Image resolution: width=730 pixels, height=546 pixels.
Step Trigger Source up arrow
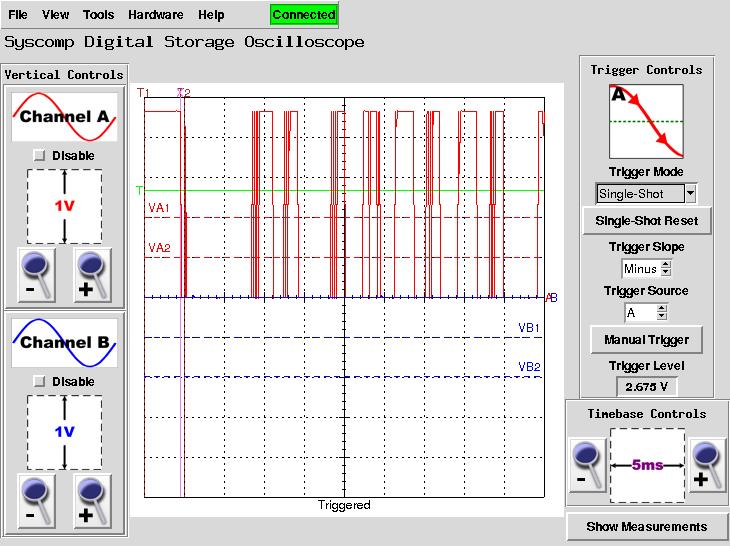pyautogui.click(x=662, y=309)
